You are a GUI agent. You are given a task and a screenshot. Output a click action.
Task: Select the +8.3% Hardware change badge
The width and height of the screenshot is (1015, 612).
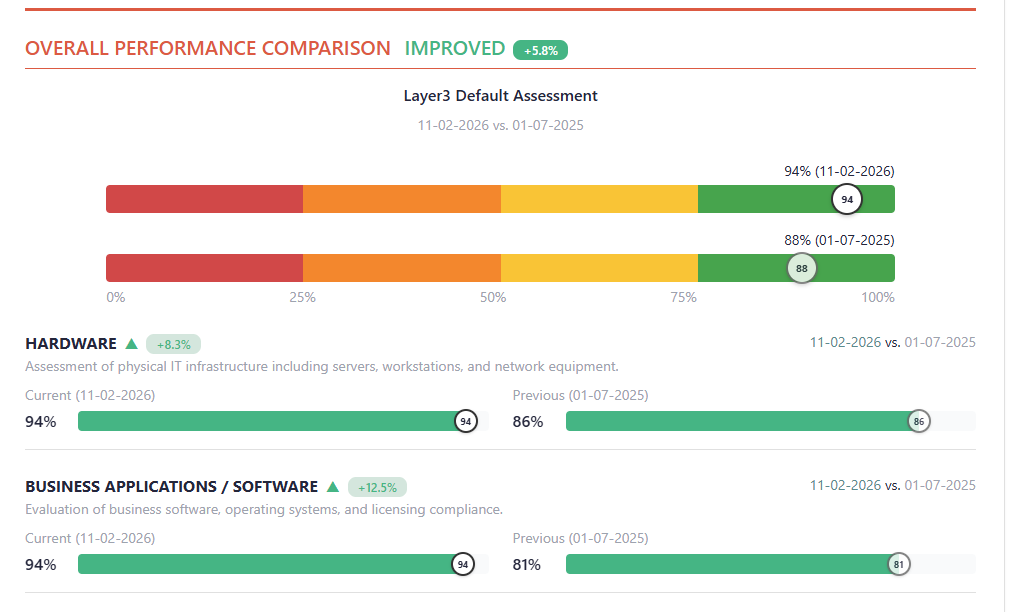coord(174,344)
